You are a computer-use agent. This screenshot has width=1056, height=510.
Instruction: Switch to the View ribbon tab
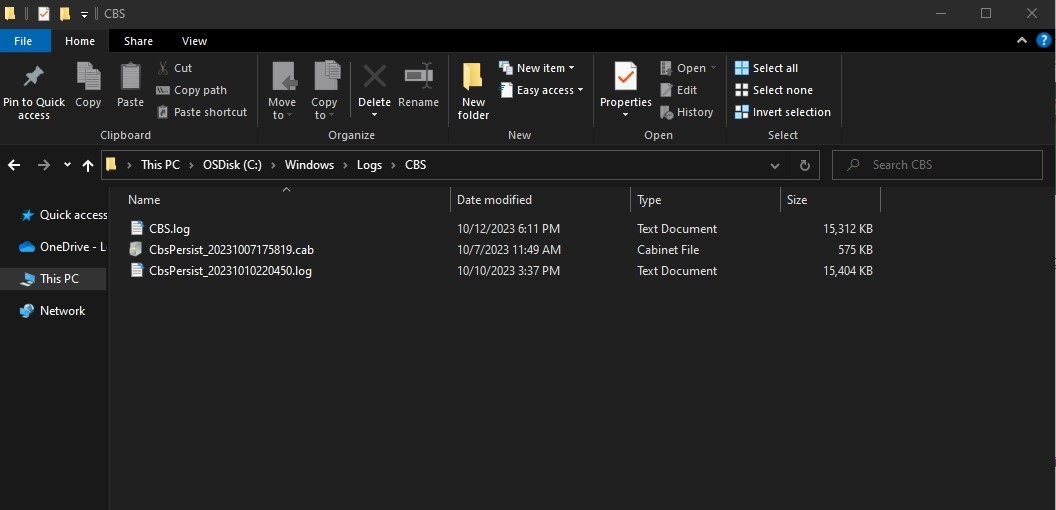194,41
